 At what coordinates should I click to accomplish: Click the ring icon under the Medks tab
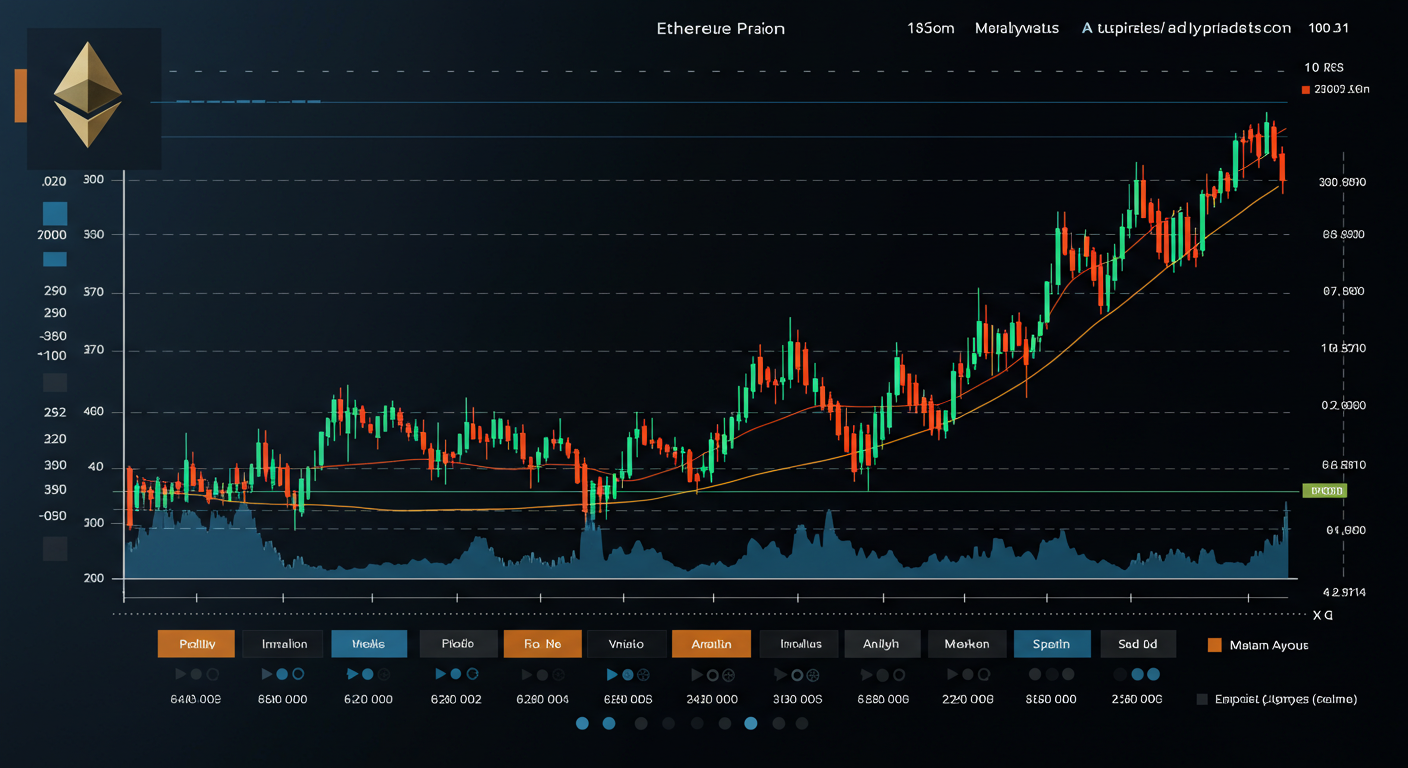tap(385, 675)
